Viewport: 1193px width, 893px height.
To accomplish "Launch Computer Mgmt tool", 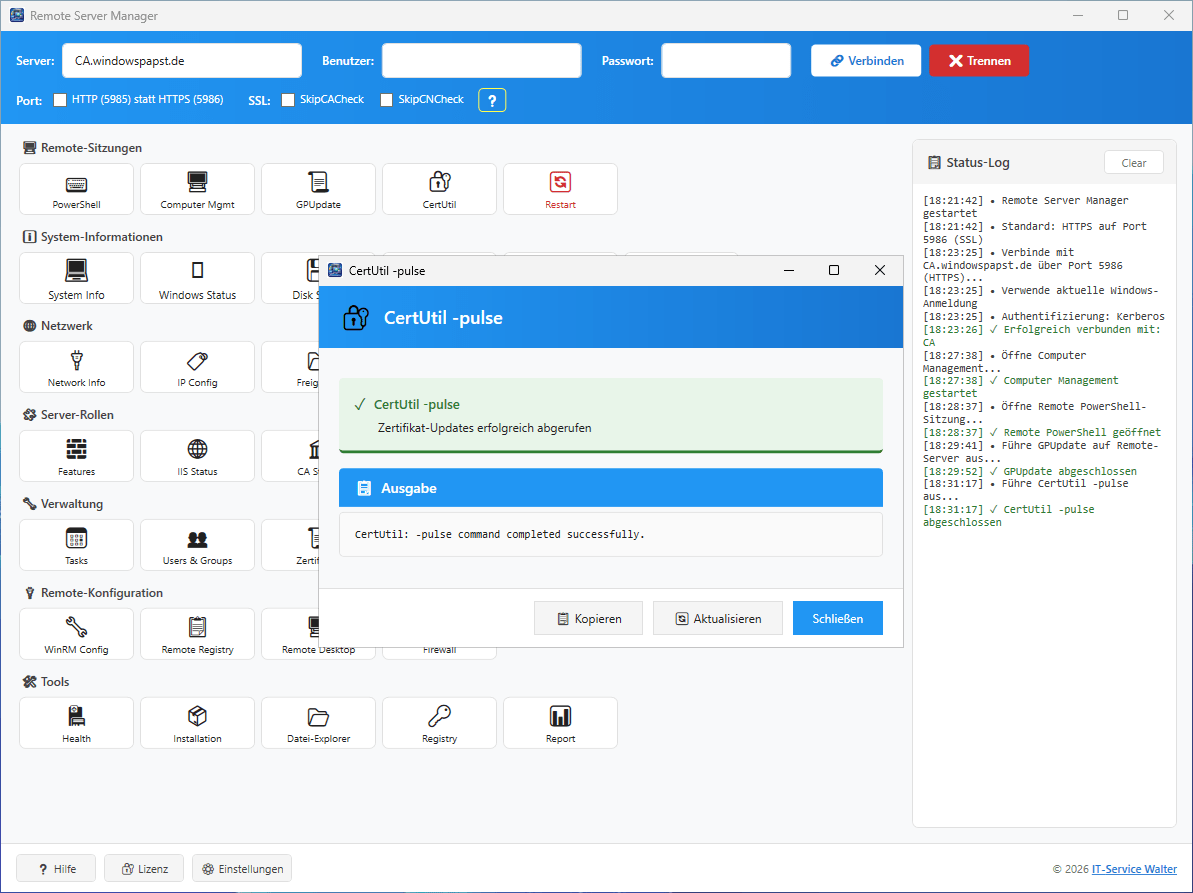I will pyautogui.click(x=197, y=189).
